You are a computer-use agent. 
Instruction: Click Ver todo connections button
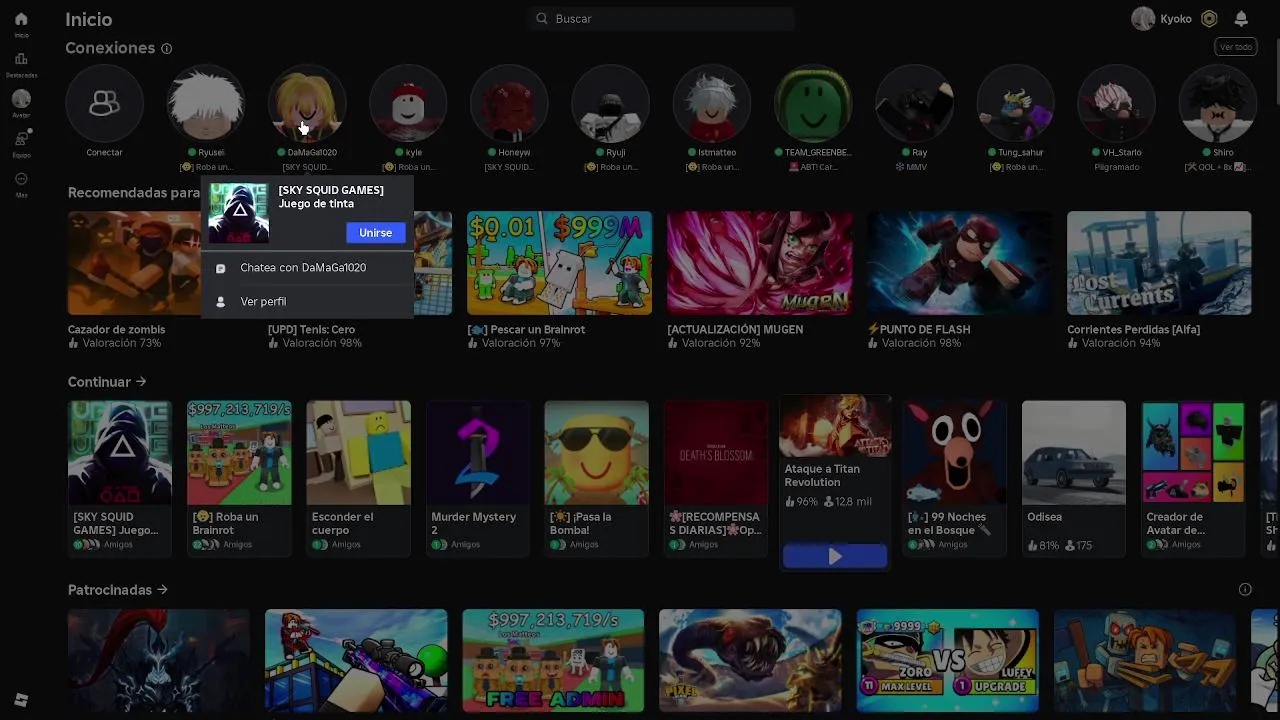tap(1236, 47)
